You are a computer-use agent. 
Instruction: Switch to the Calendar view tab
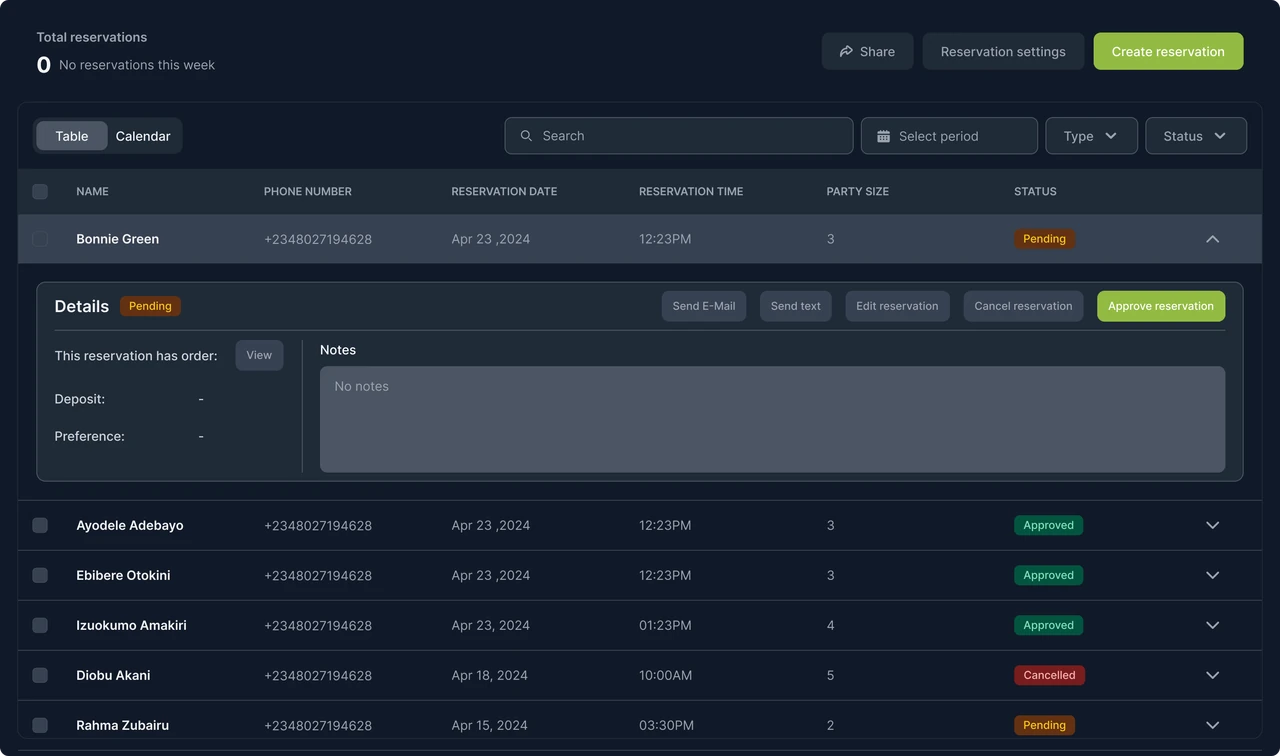coord(143,136)
